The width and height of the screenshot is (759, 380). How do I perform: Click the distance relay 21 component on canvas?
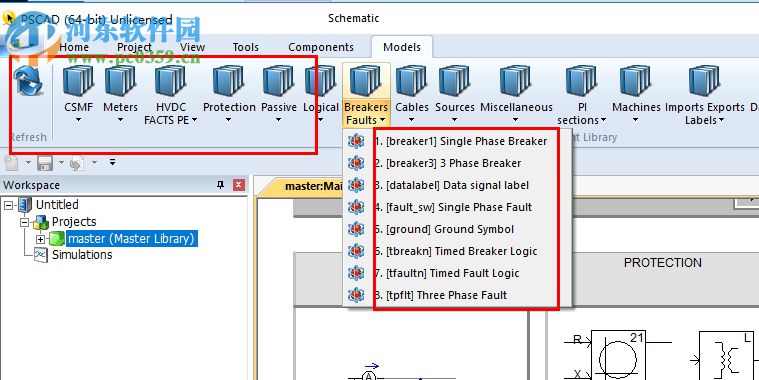(617, 355)
